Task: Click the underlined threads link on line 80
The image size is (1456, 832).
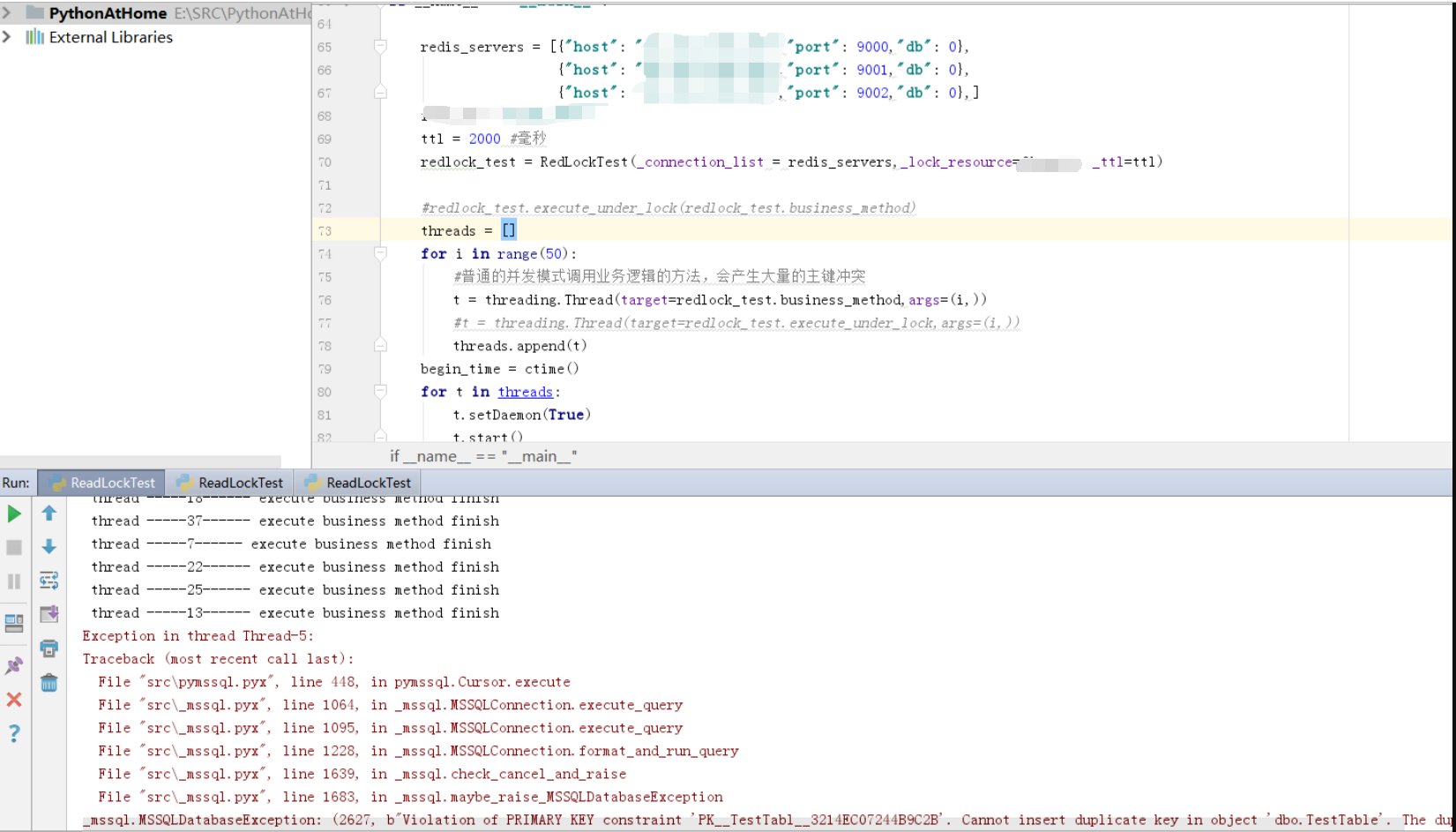Action: (525, 392)
